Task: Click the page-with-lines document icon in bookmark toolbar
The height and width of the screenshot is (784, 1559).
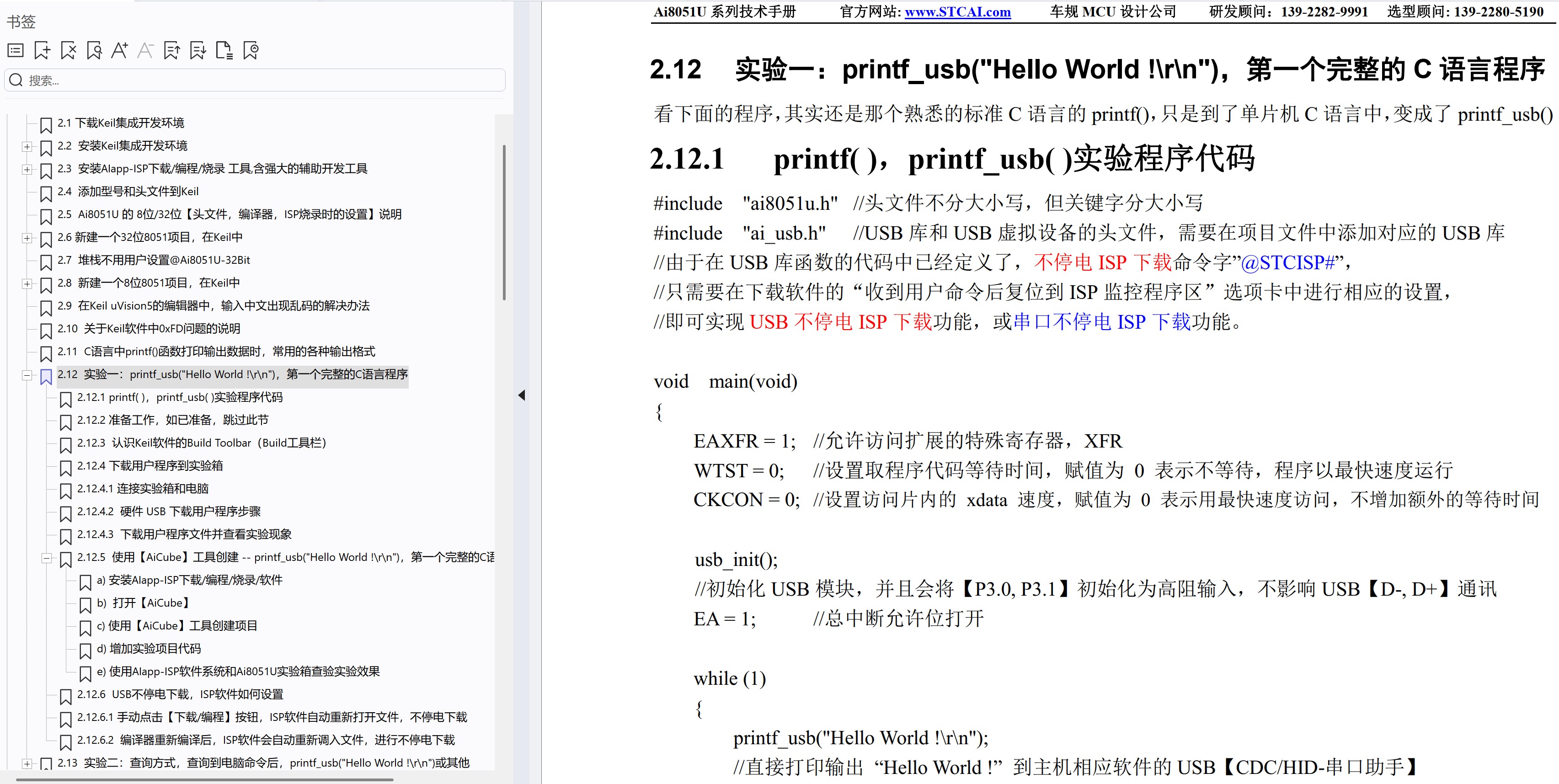Action: (x=224, y=50)
